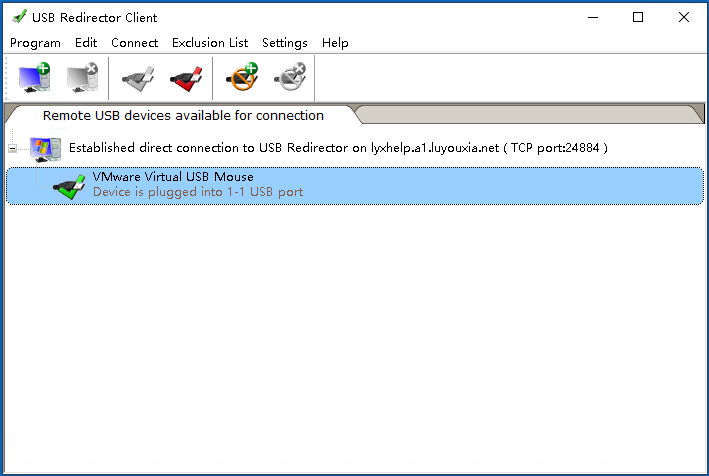
Task: Click the Add USB Server toolbar icon
Action: click(34, 77)
